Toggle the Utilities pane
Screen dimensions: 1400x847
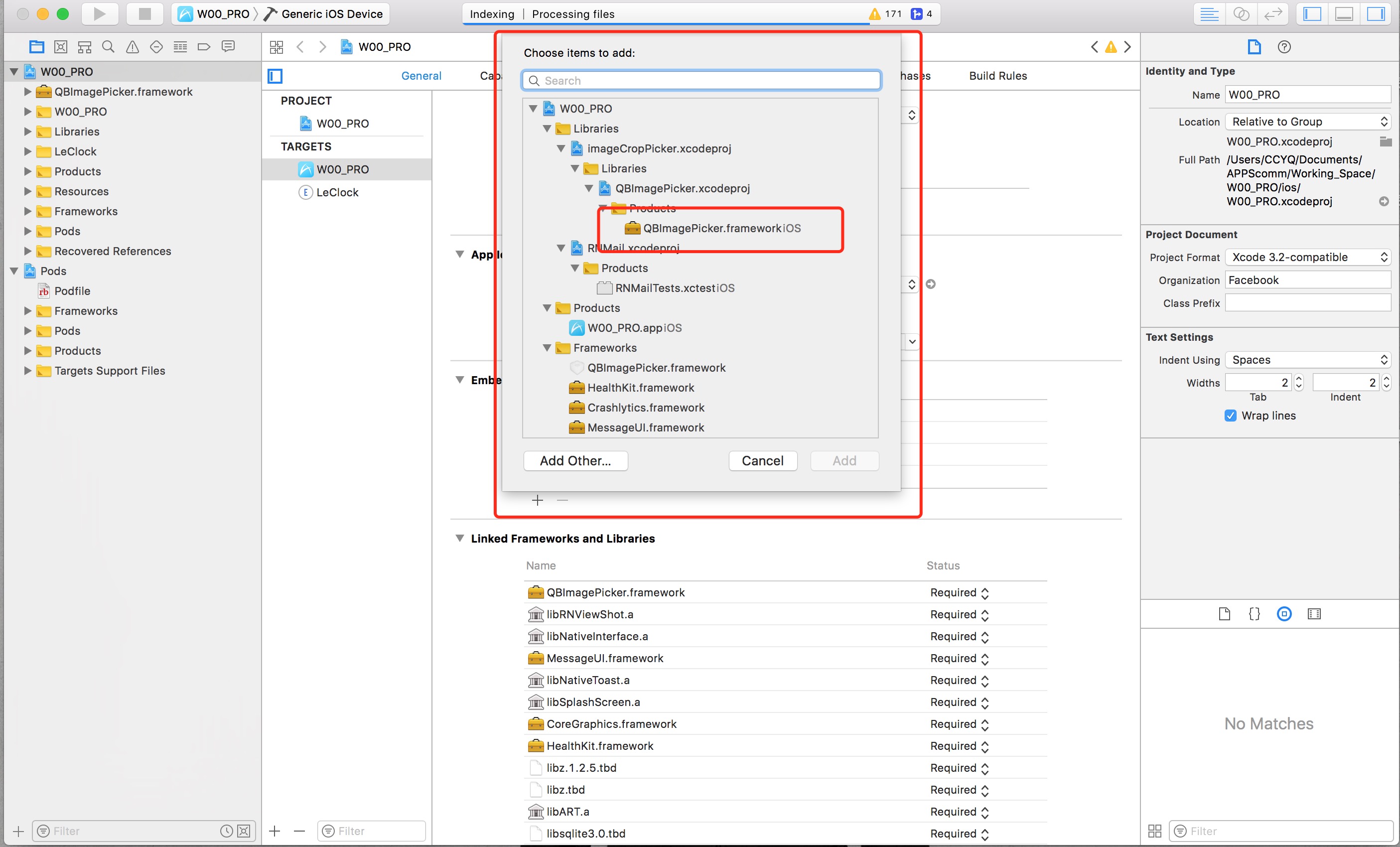point(1377,13)
